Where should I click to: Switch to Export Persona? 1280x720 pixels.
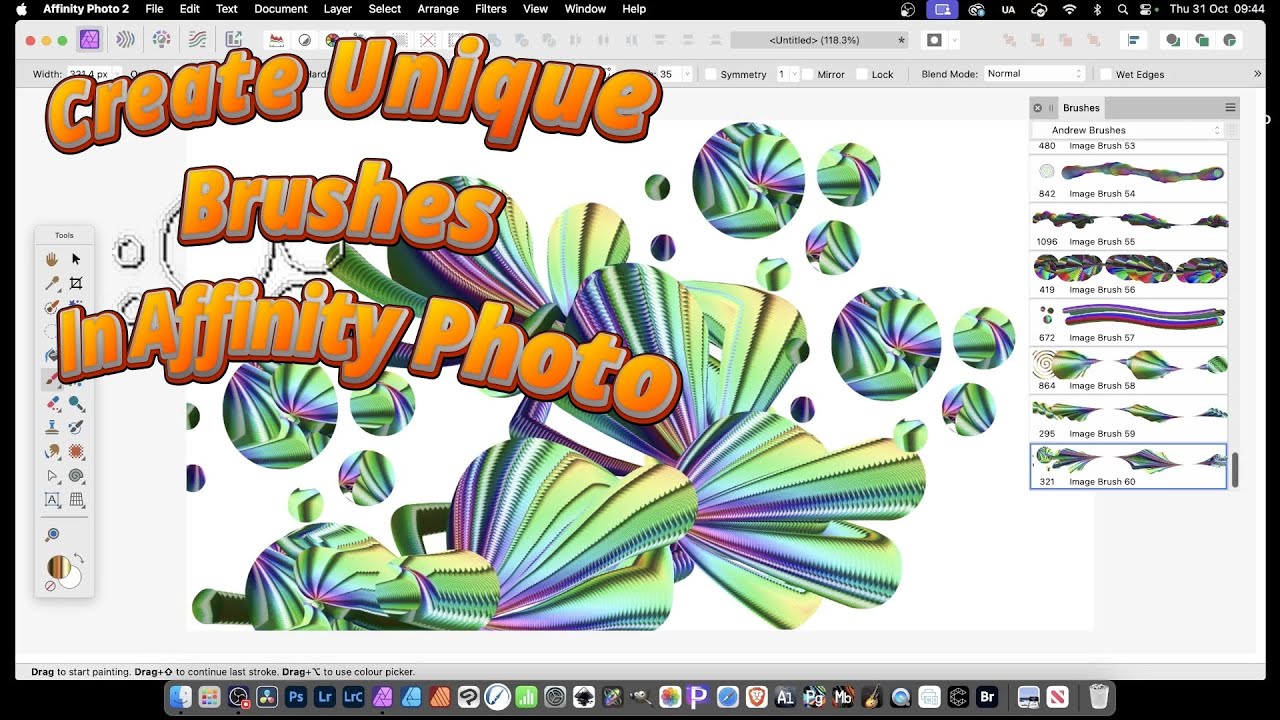pyautogui.click(x=234, y=40)
